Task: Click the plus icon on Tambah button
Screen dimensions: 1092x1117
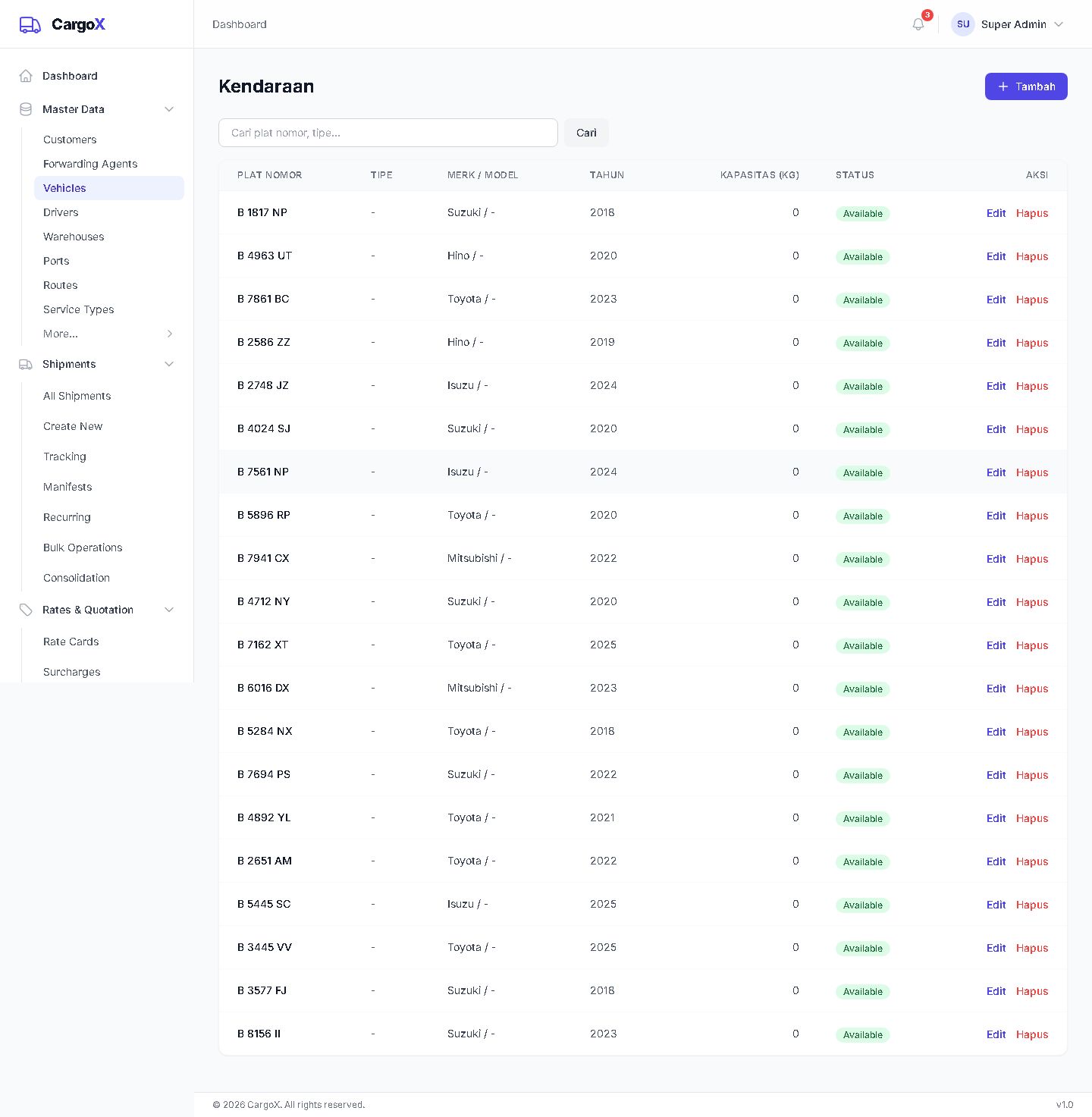Action: (1003, 86)
